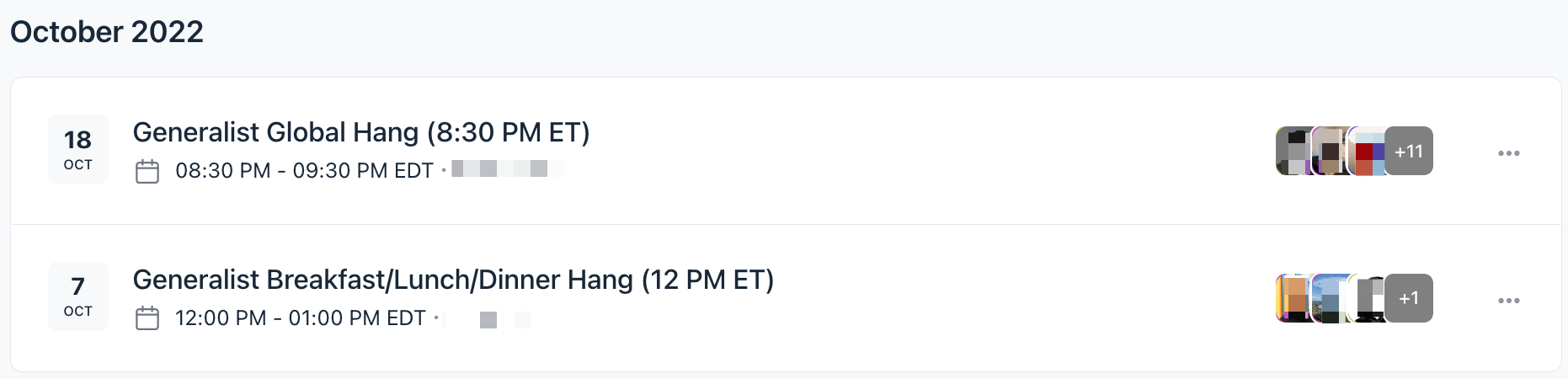Viewport: 1568px width, 379px height.
Task: Click the white-and-gray avatar beside +1 badge
Action: 1367,298
